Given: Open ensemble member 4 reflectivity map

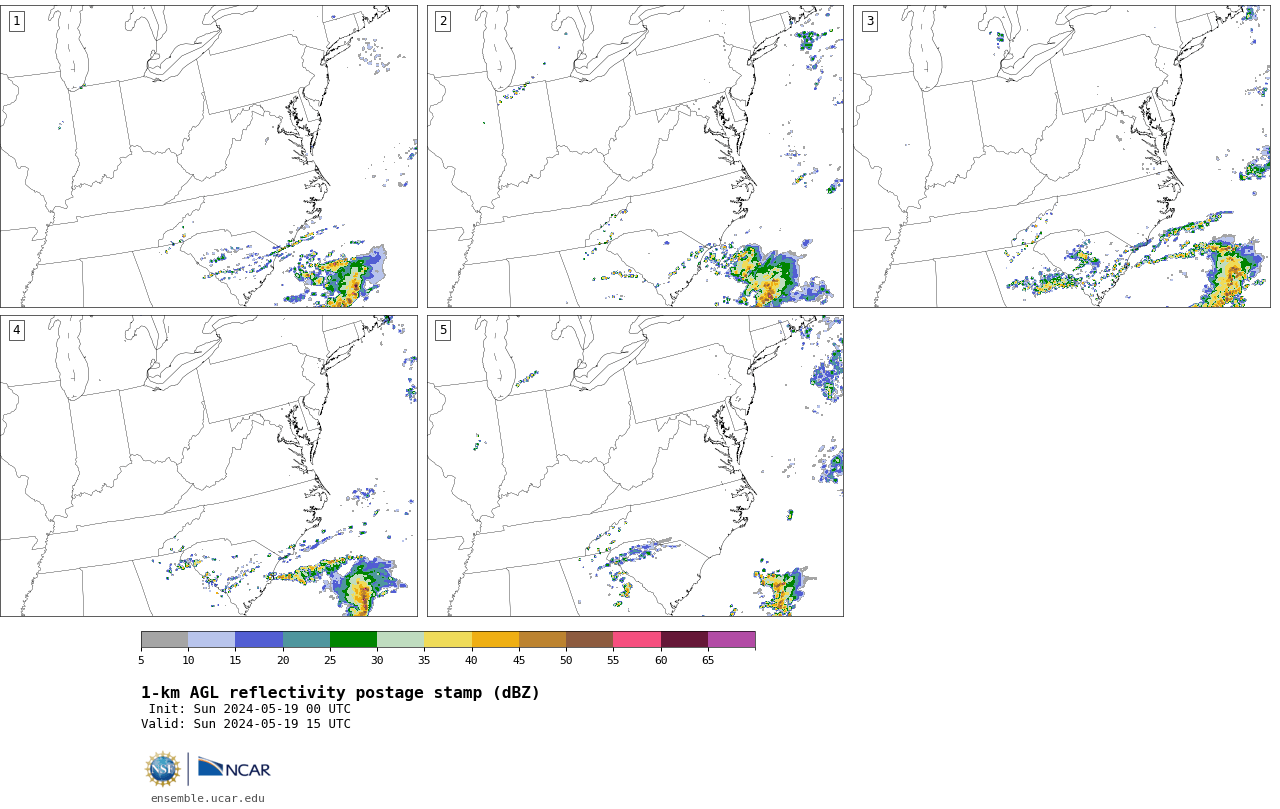Looking at the screenshot, I should 208,466.
